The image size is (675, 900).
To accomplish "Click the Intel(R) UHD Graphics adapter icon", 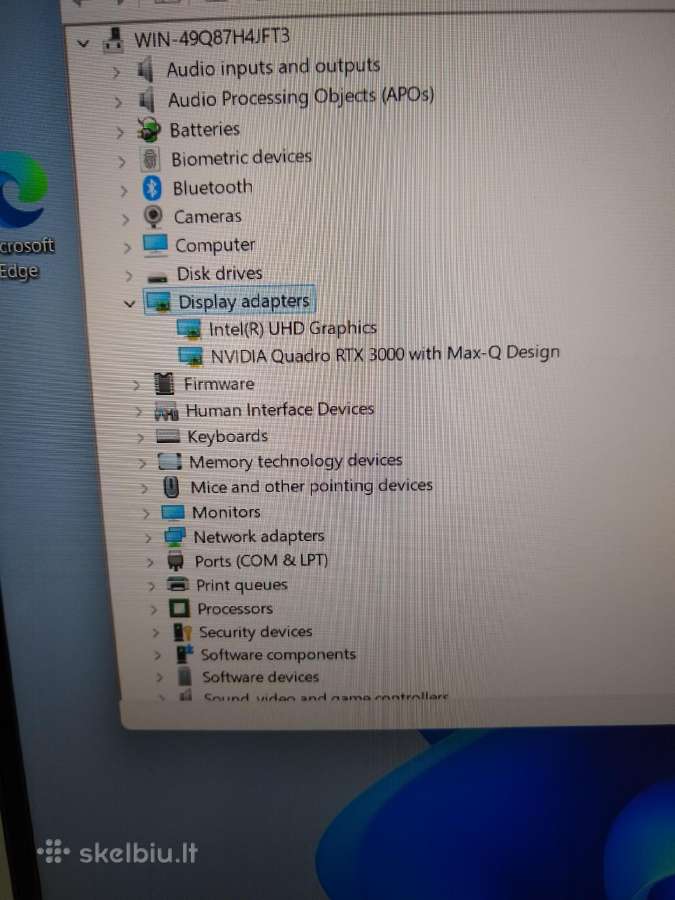I will (189, 329).
